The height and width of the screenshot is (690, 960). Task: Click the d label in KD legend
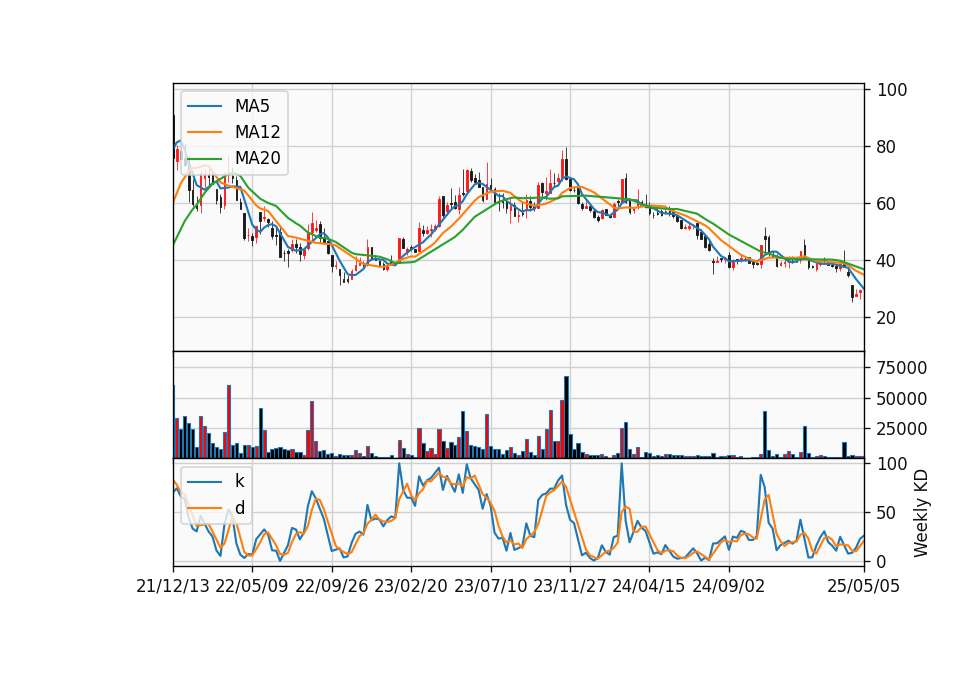239,508
